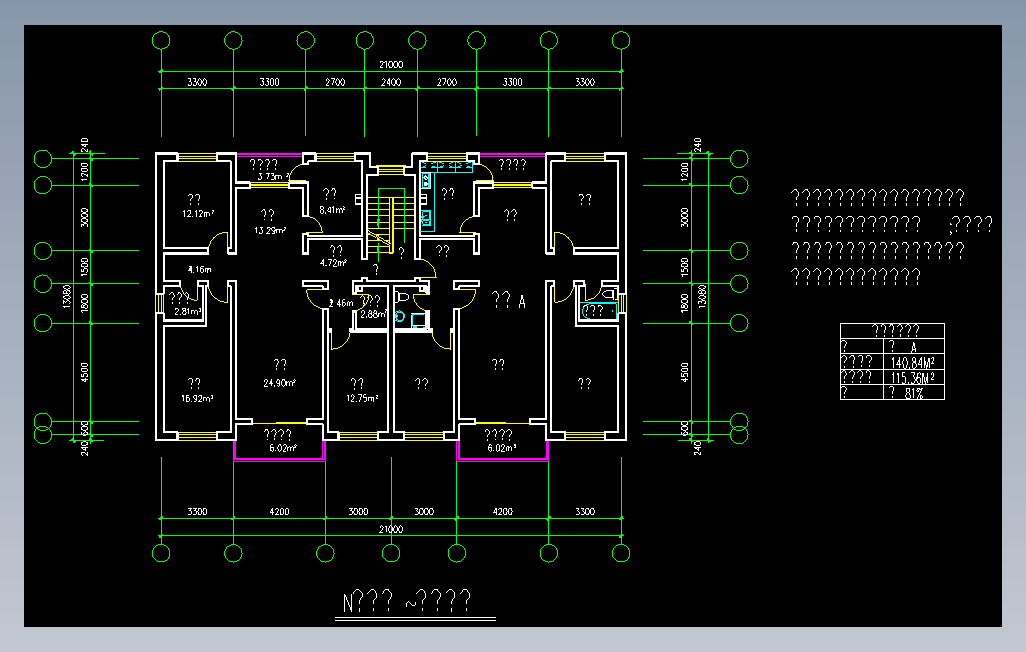This screenshot has height=652, width=1026.
Task: Click the 4.72m² area text
Action: pyautogui.click(x=333, y=263)
